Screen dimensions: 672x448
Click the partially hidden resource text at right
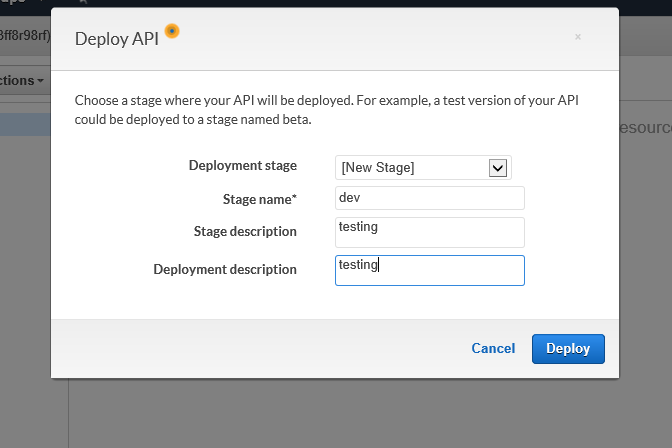coord(645,128)
